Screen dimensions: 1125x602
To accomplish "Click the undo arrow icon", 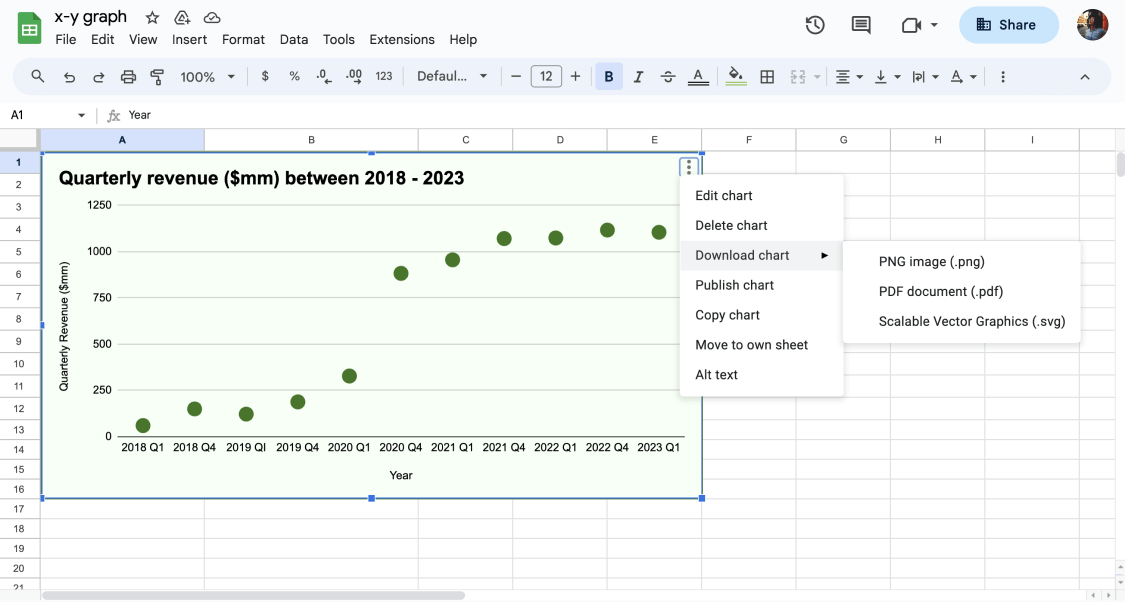I will click(x=69, y=77).
